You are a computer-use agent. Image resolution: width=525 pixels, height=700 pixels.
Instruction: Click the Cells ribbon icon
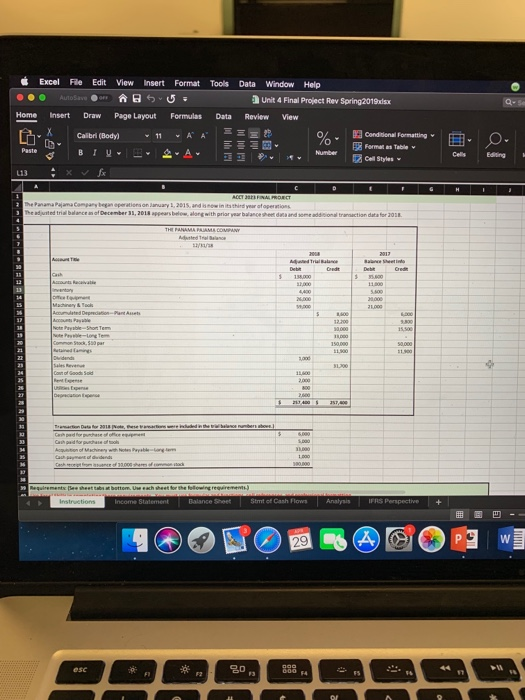pos(457,138)
